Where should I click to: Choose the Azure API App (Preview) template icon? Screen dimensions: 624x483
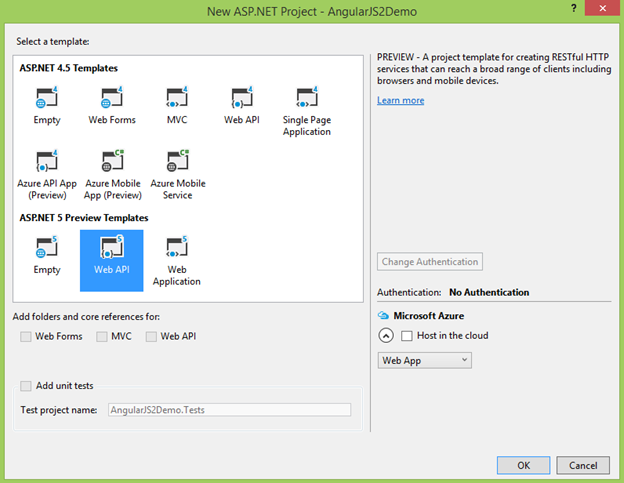pos(47,161)
